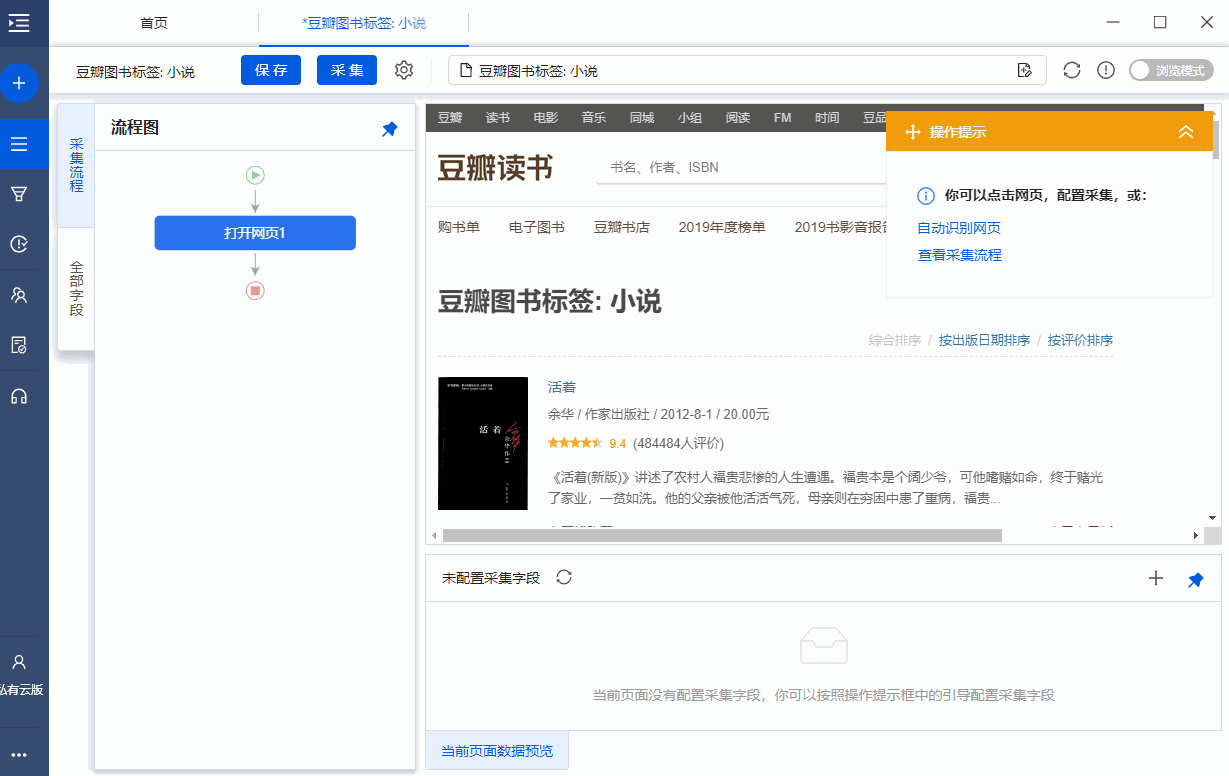Click 小组 in the site navigation bar
Image resolution: width=1229 pixels, height=776 pixels.
click(x=690, y=118)
